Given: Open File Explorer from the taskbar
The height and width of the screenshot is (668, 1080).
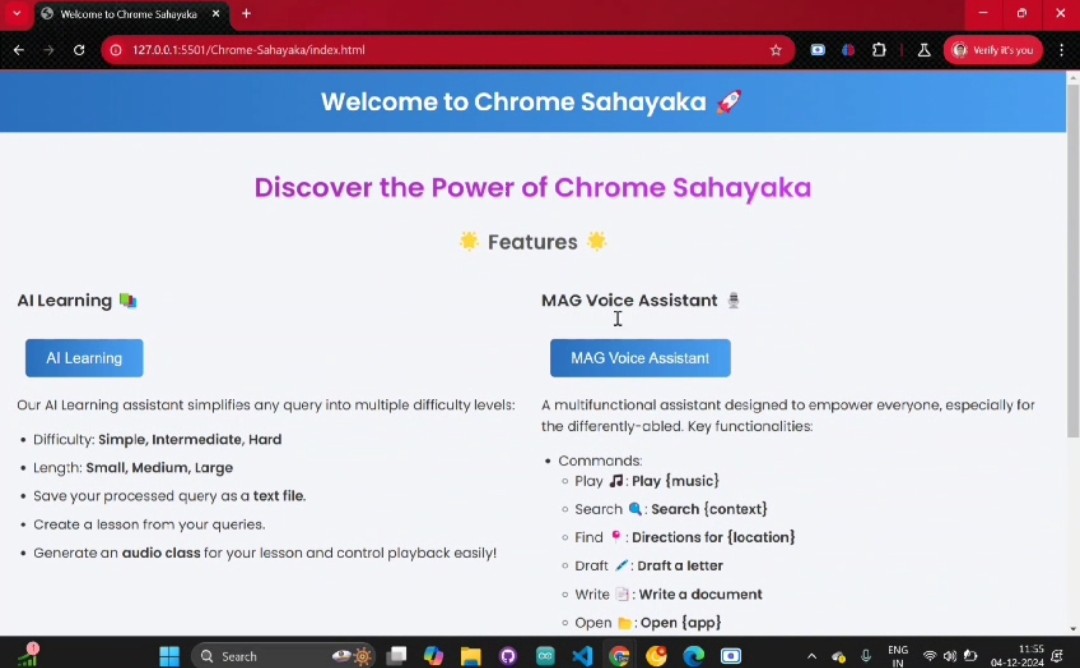Looking at the screenshot, I should point(470,656).
